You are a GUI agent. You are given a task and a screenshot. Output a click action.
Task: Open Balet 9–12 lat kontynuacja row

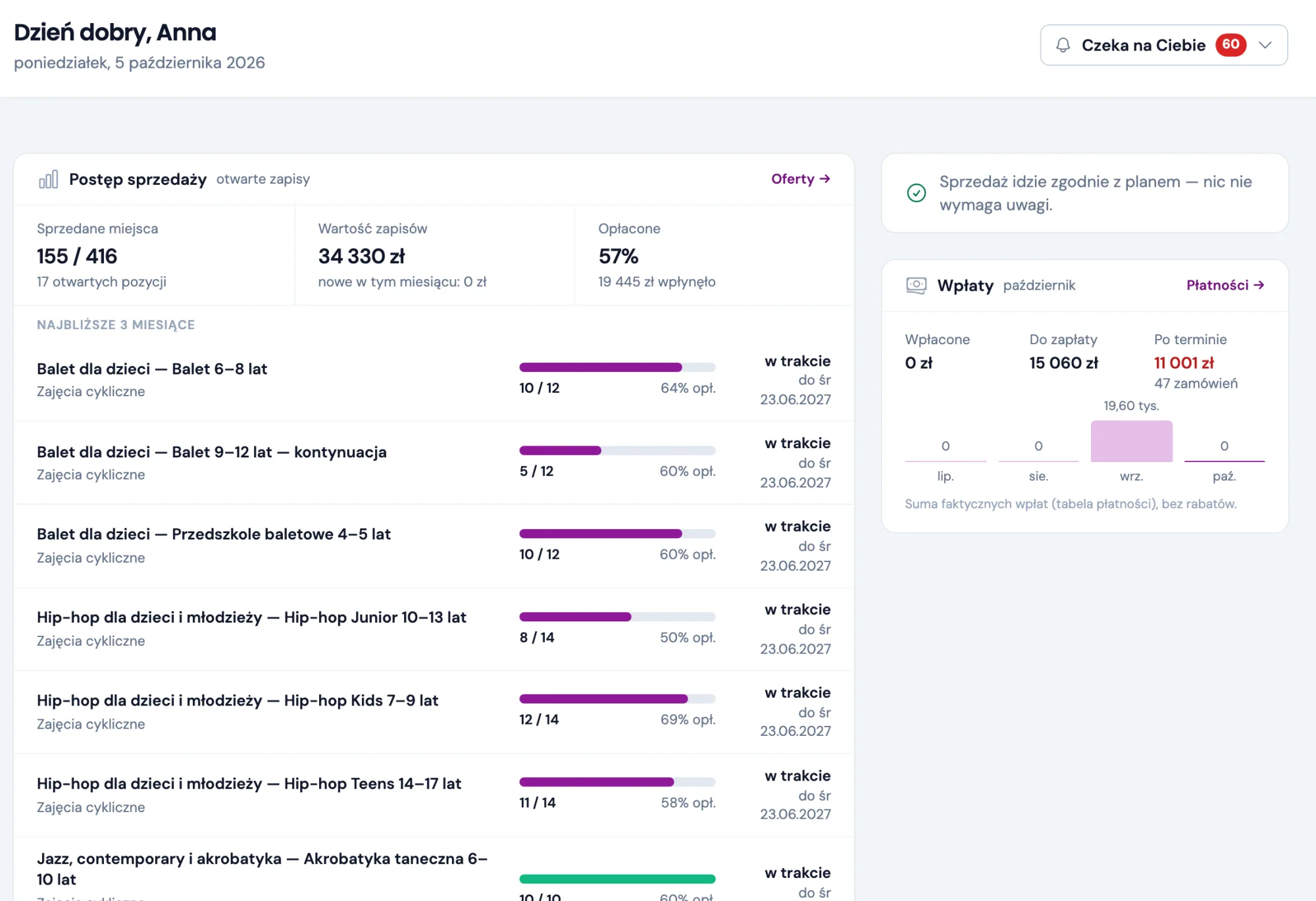coord(434,463)
